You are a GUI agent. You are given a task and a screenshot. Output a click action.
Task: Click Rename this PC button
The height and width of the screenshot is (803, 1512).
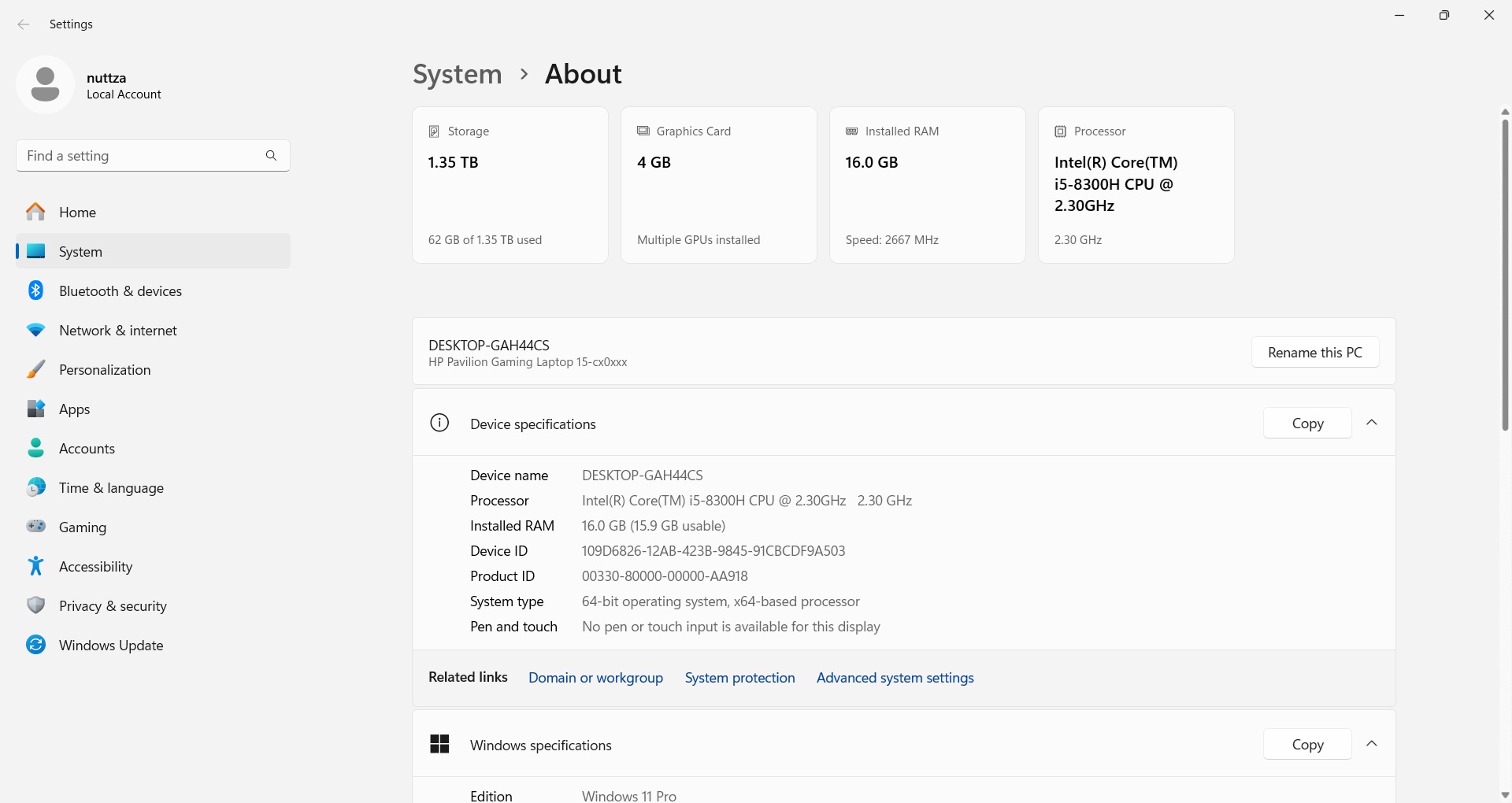tap(1315, 352)
